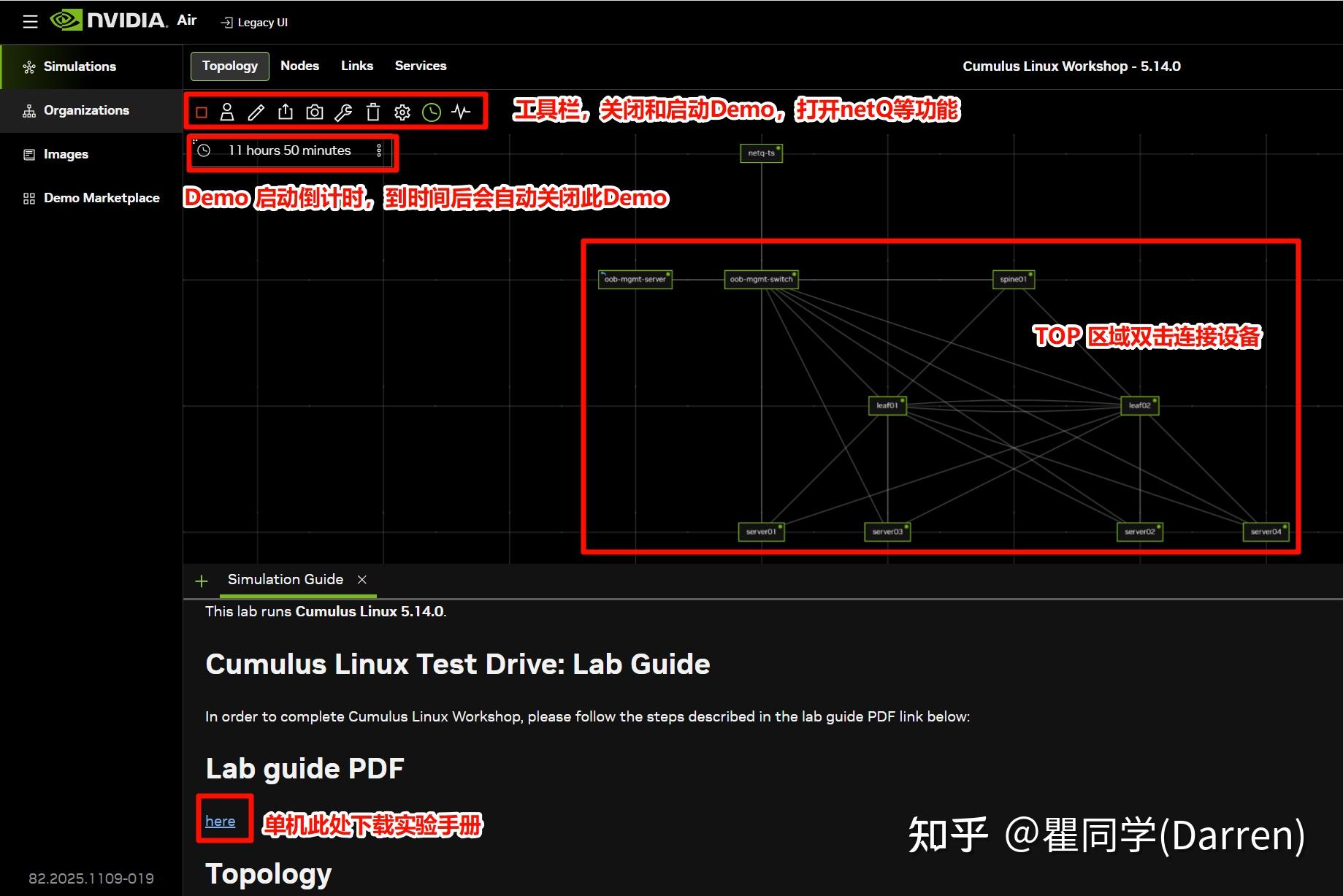The image size is (1343, 896).
Task: Close the Simulation Guide tab
Action: [x=362, y=579]
